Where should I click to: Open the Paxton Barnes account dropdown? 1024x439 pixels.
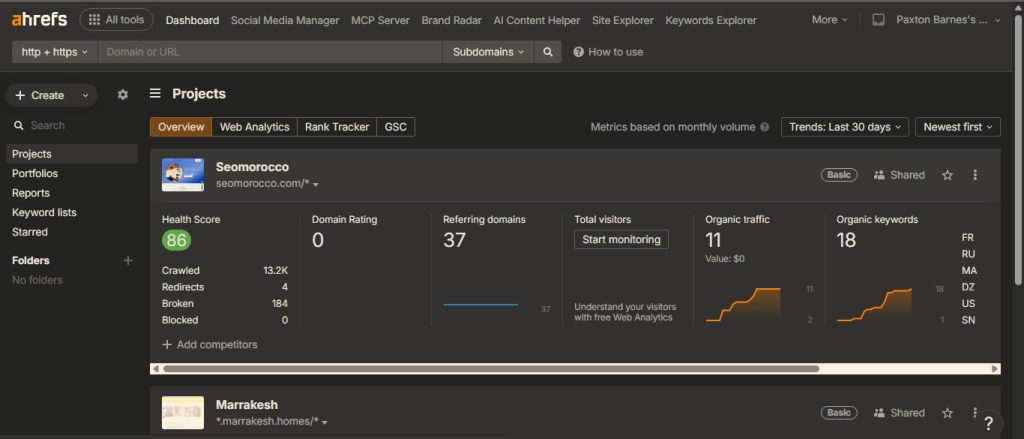tap(948, 20)
